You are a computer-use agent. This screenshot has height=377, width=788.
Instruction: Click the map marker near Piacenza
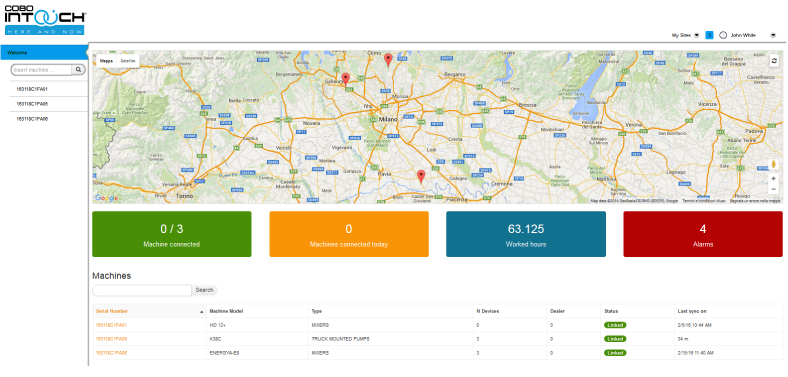pyautogui.click(x=421, y=176)
